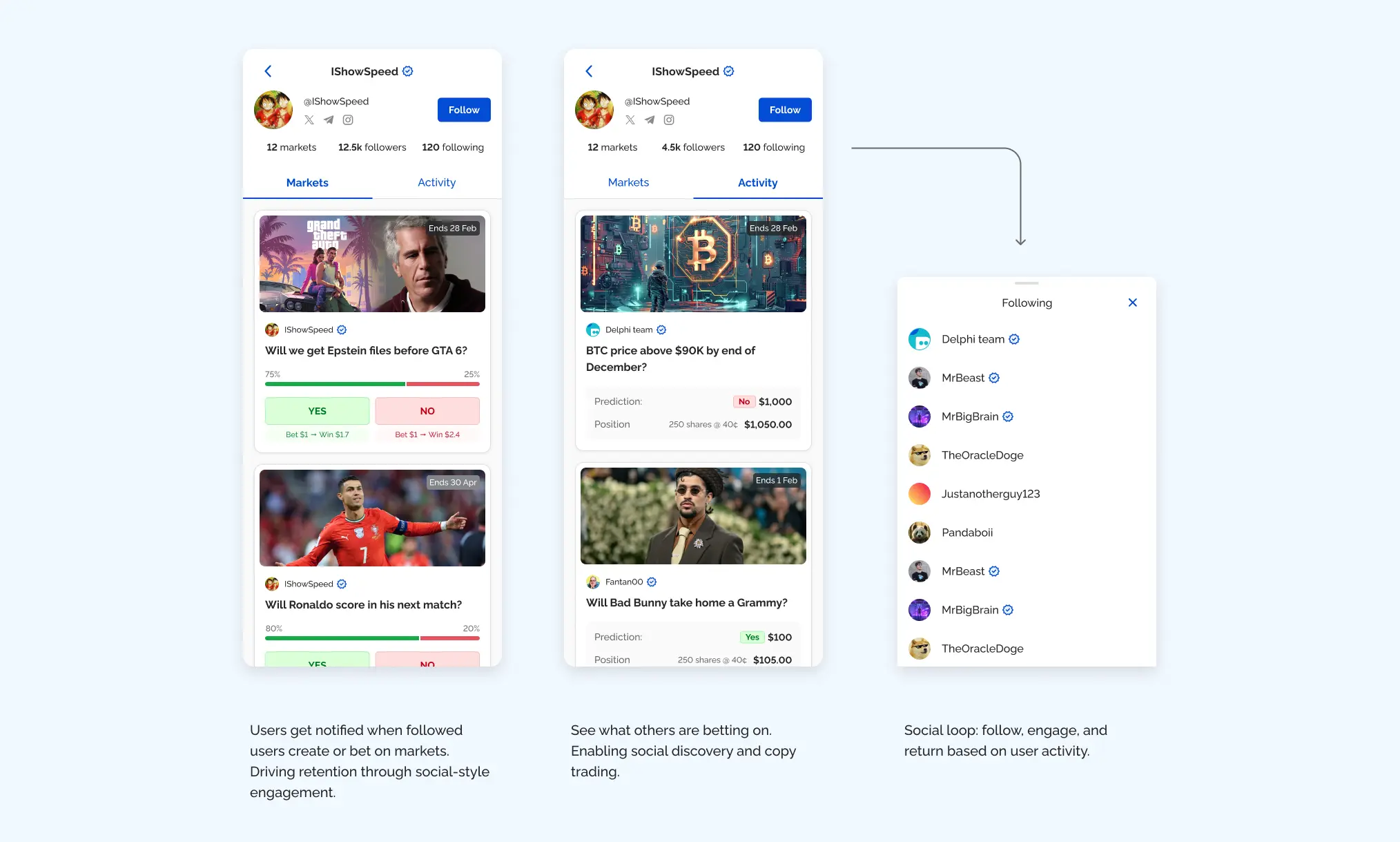Close the Following panel with X

[x=1132, y=303]
